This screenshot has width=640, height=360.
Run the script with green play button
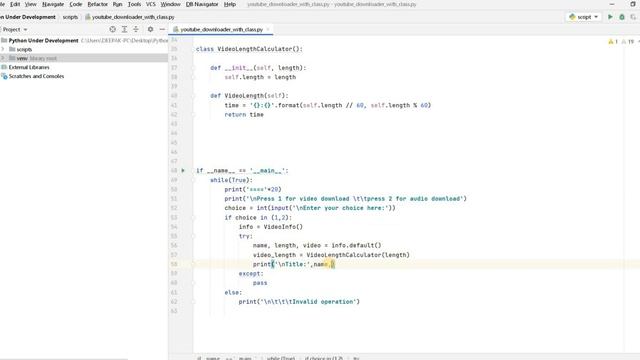pyautogui.click(x=610, y=17)
